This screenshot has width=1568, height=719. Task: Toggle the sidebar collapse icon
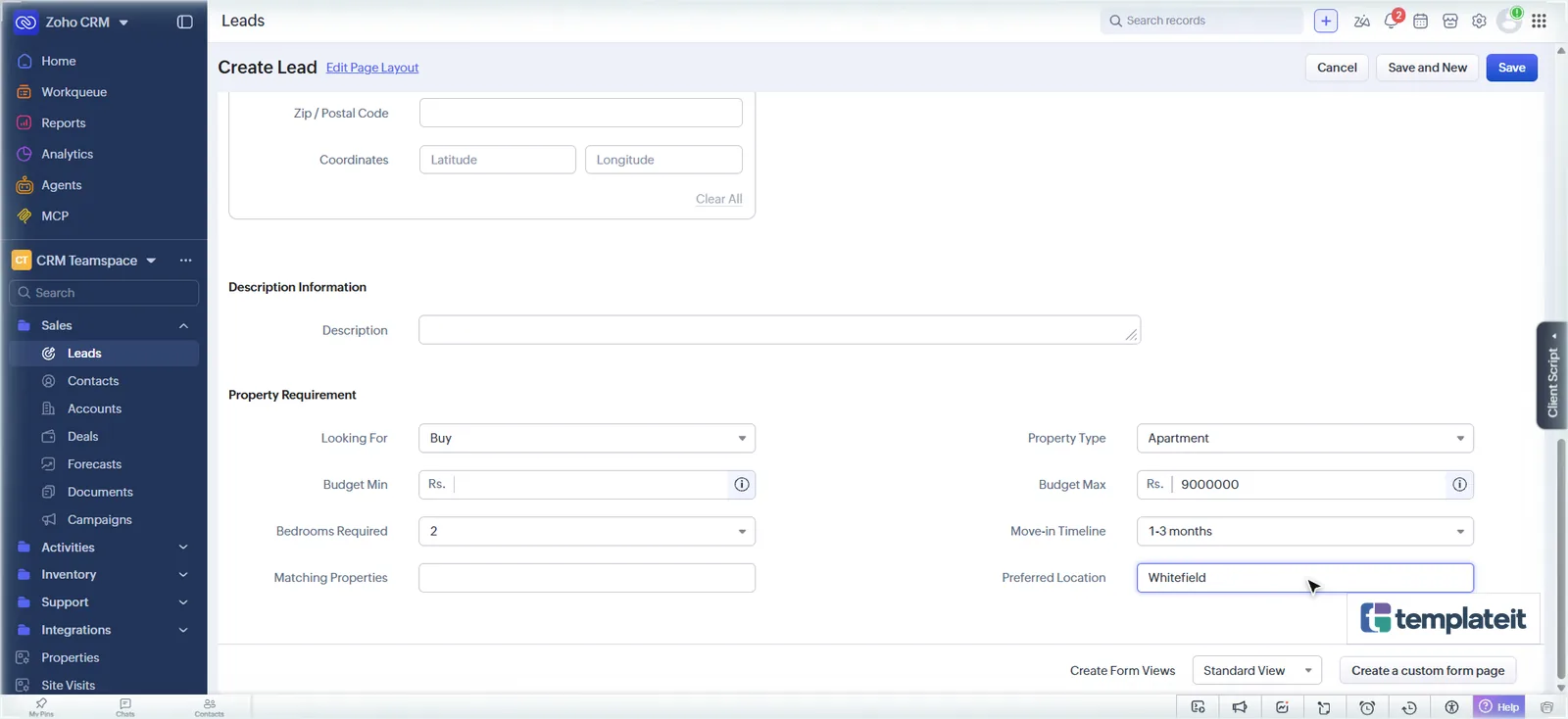184,22
